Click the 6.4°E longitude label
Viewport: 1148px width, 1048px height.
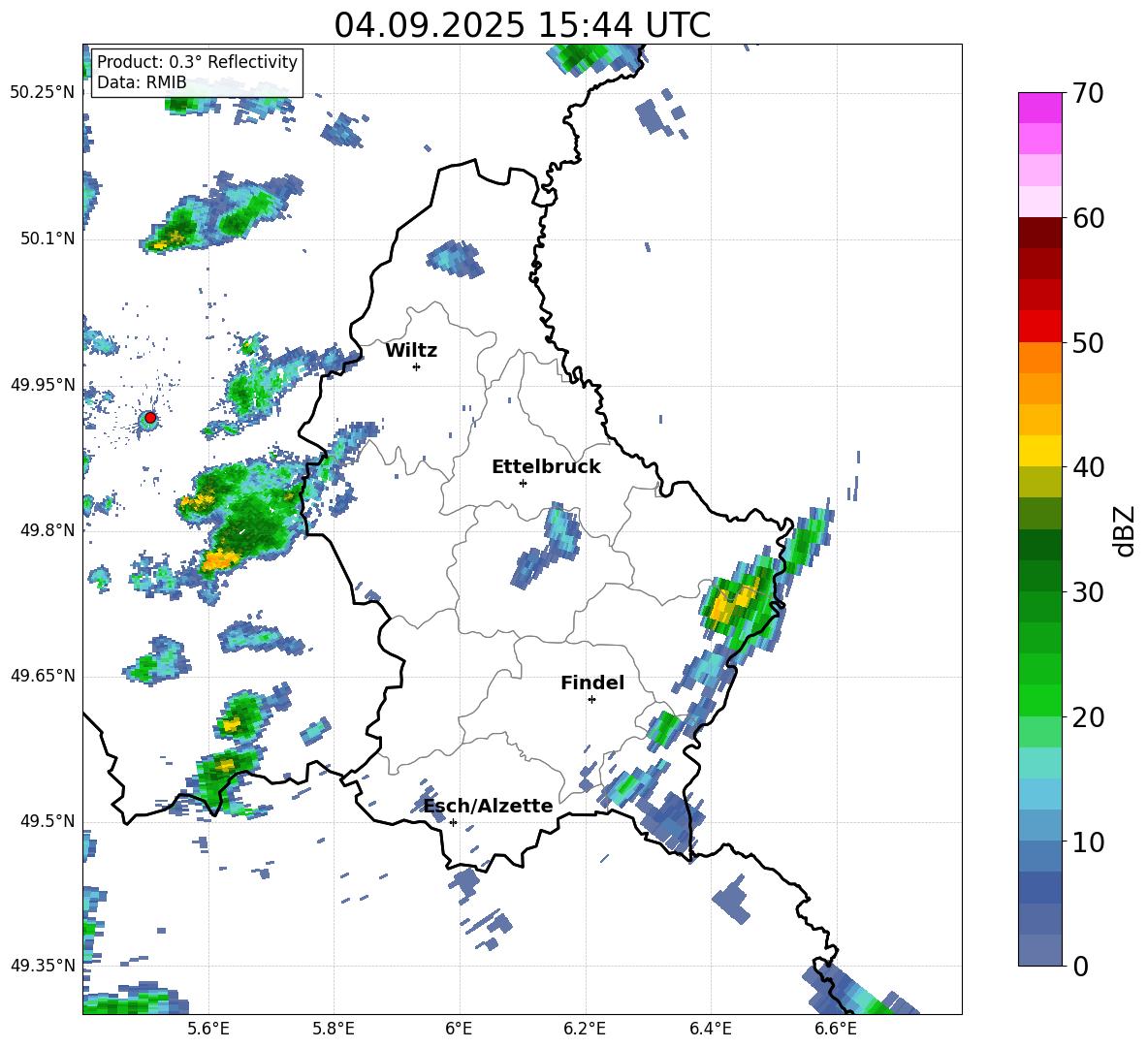(x=710, y=1029)
